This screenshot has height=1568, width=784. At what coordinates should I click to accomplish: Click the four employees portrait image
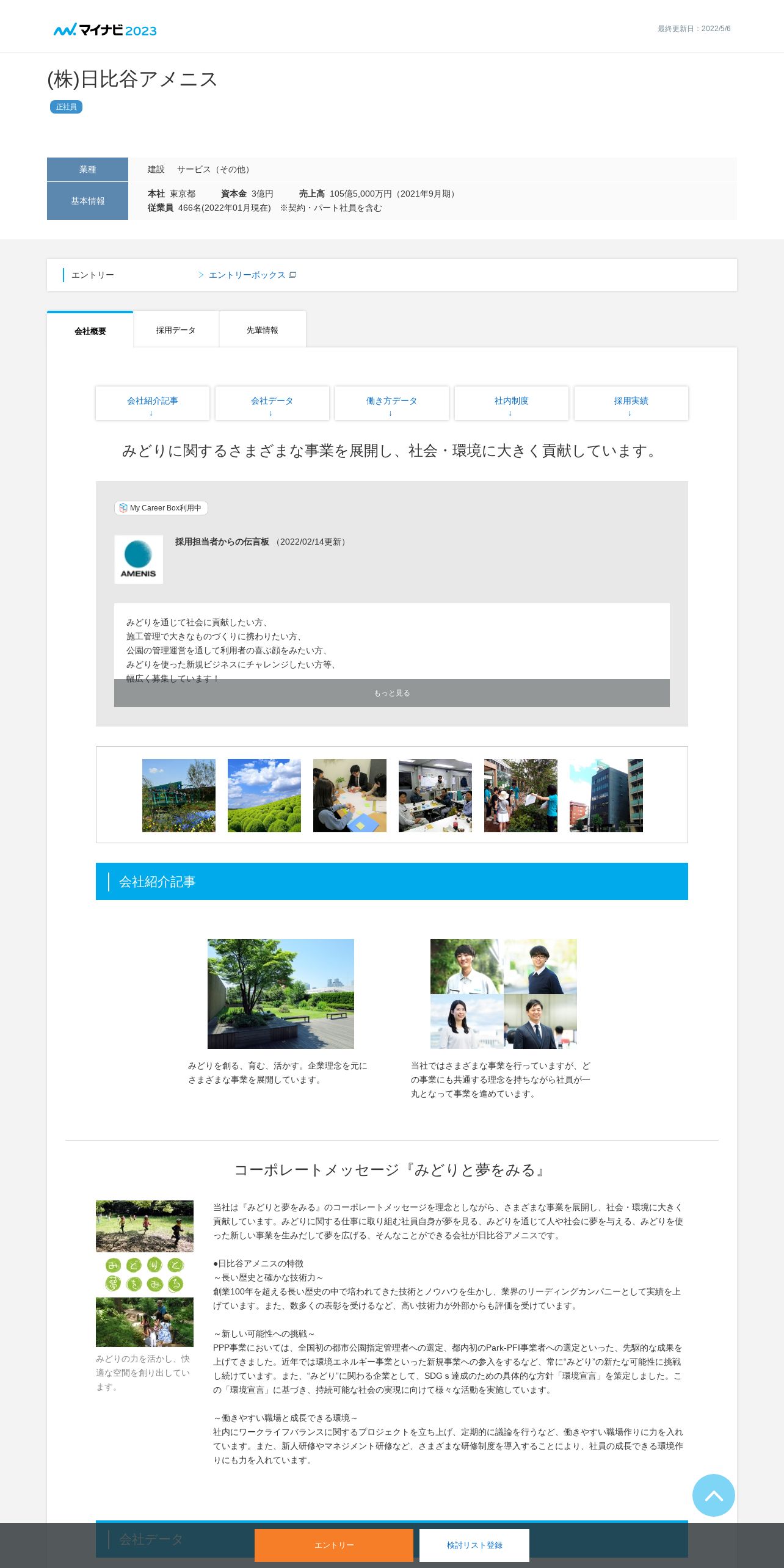(x=504, y=994)
